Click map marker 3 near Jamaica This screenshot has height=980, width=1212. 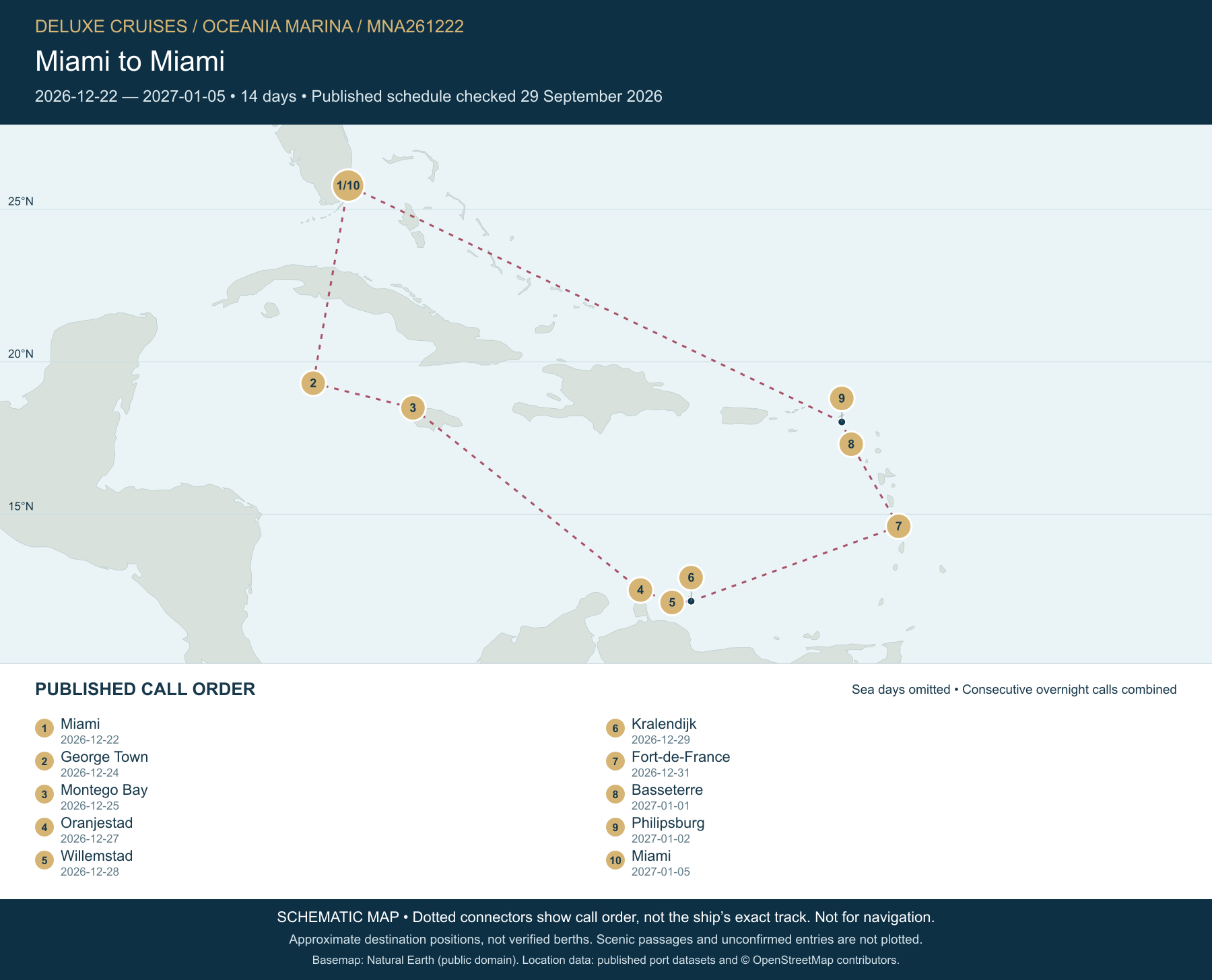pyautogui.click(x=413, y=407)
